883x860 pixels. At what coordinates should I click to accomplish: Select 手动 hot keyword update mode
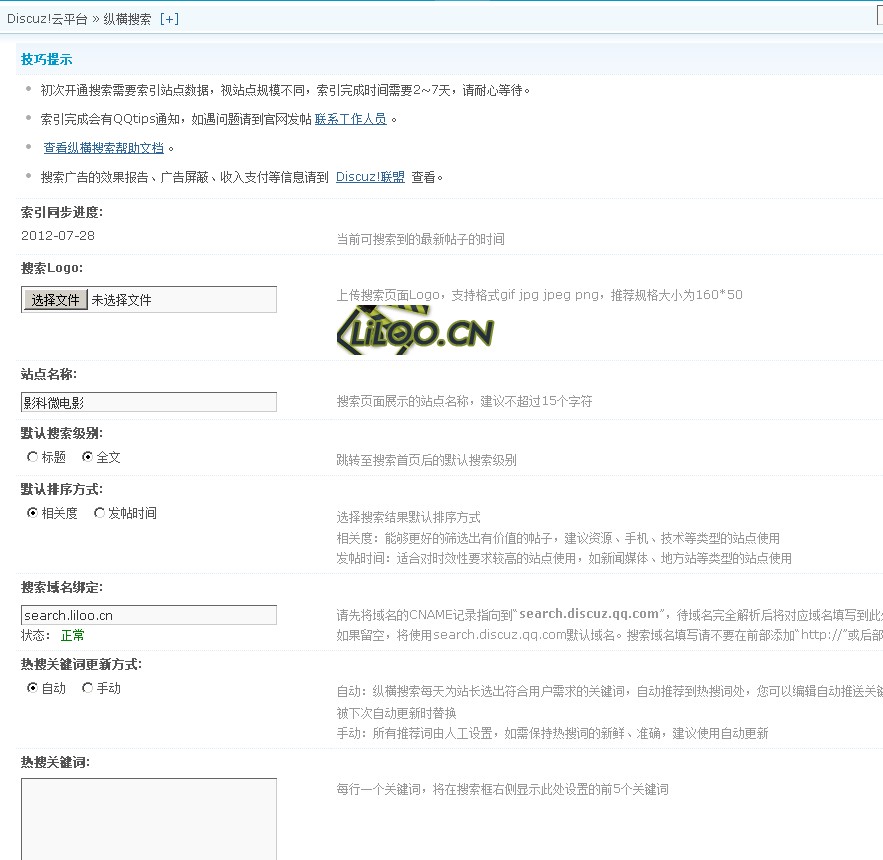coord(87,688)
